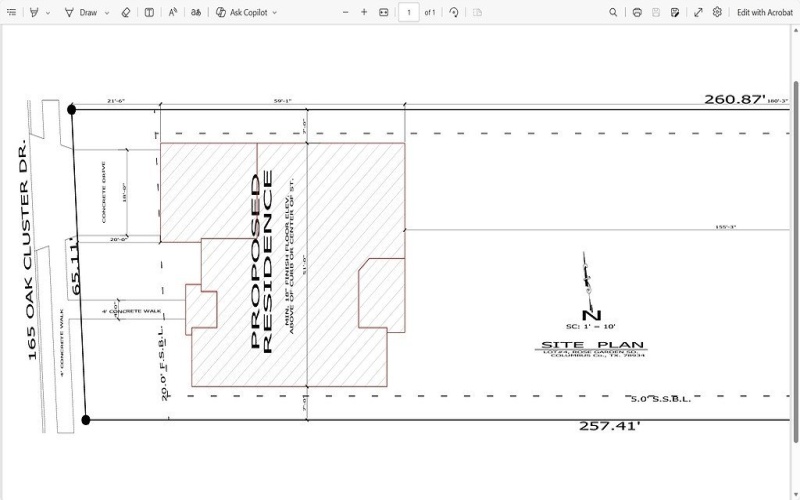
Task: Zoom in on the document
Action: 364,12
